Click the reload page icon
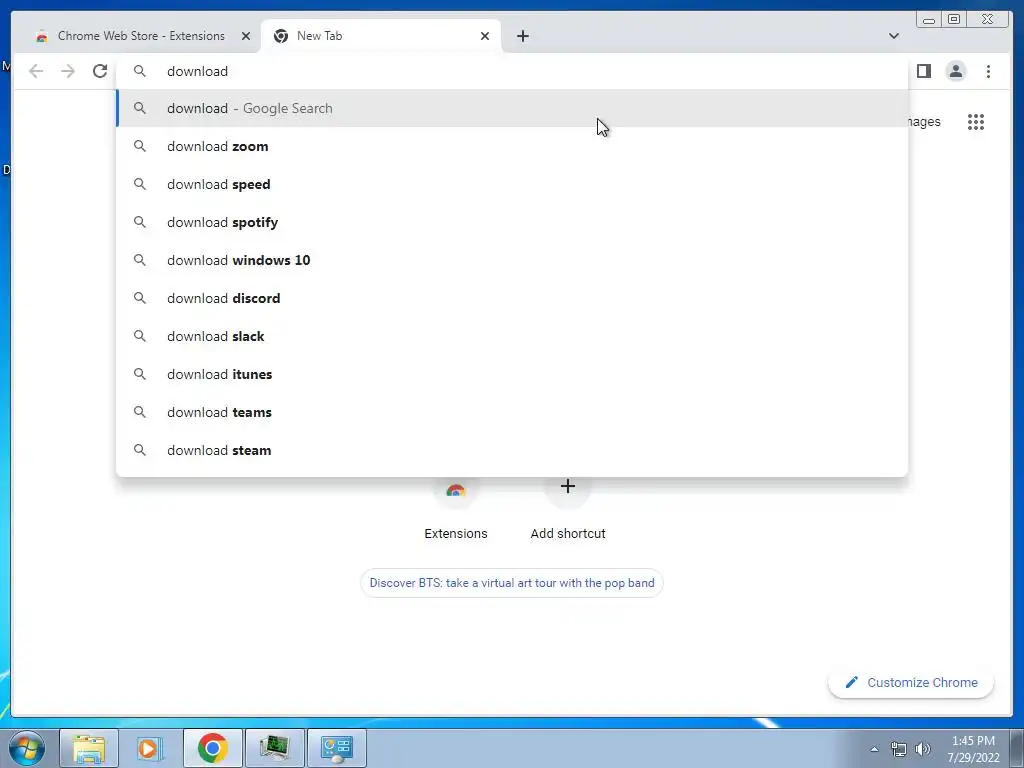Image resolution: width=1024 pixels, height=768 pixels. tap(100, 71)
